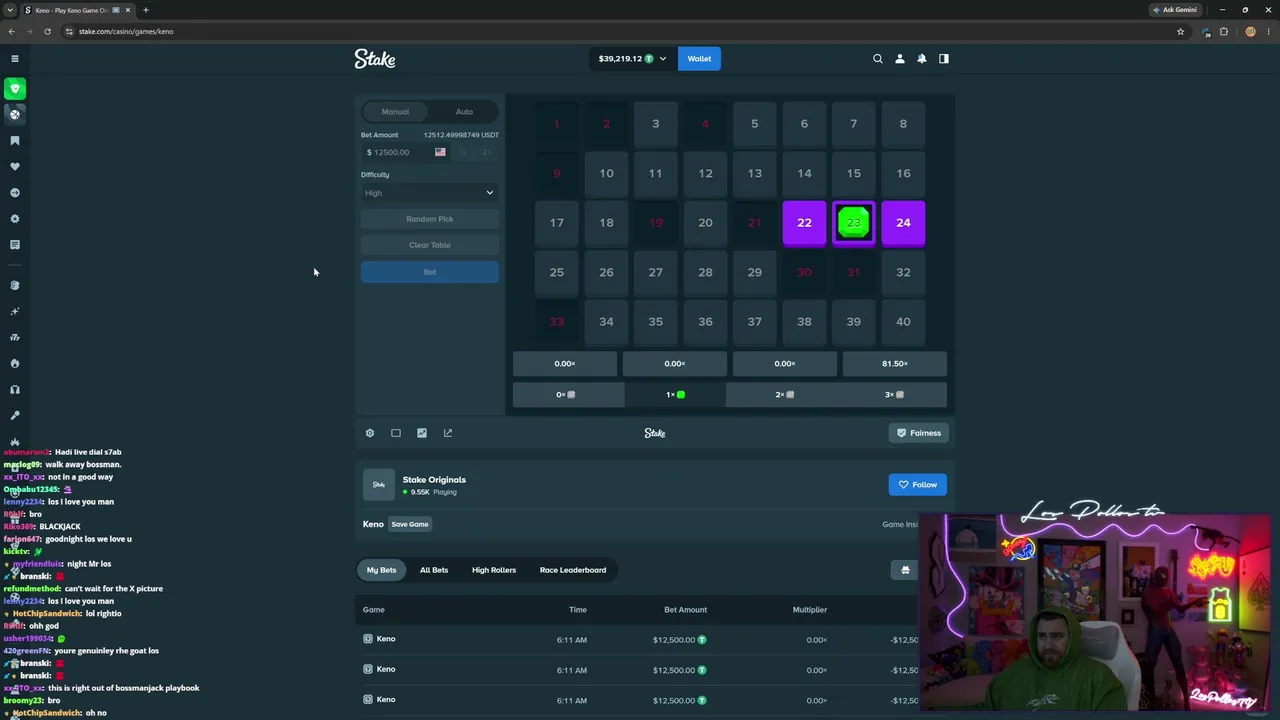The width and height of the screenshot is (1280, 720).
Task: Open game settings gear below Keno board
Action: (x=370, y=433)
